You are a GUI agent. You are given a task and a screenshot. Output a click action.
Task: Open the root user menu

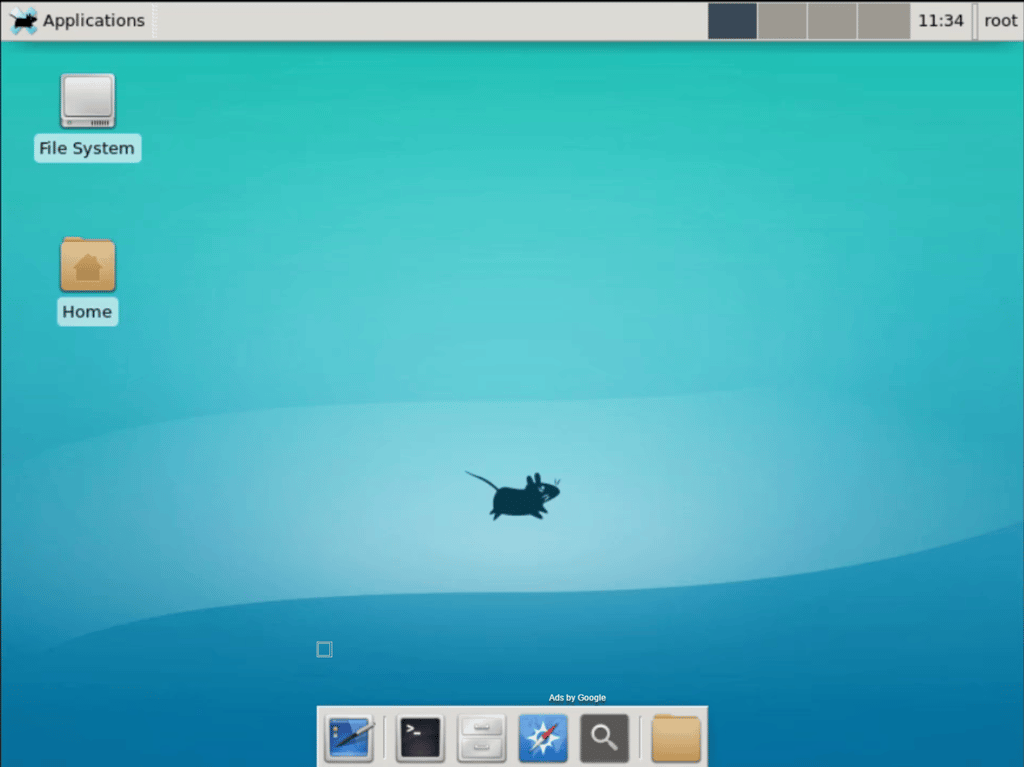click(1000, 21)
